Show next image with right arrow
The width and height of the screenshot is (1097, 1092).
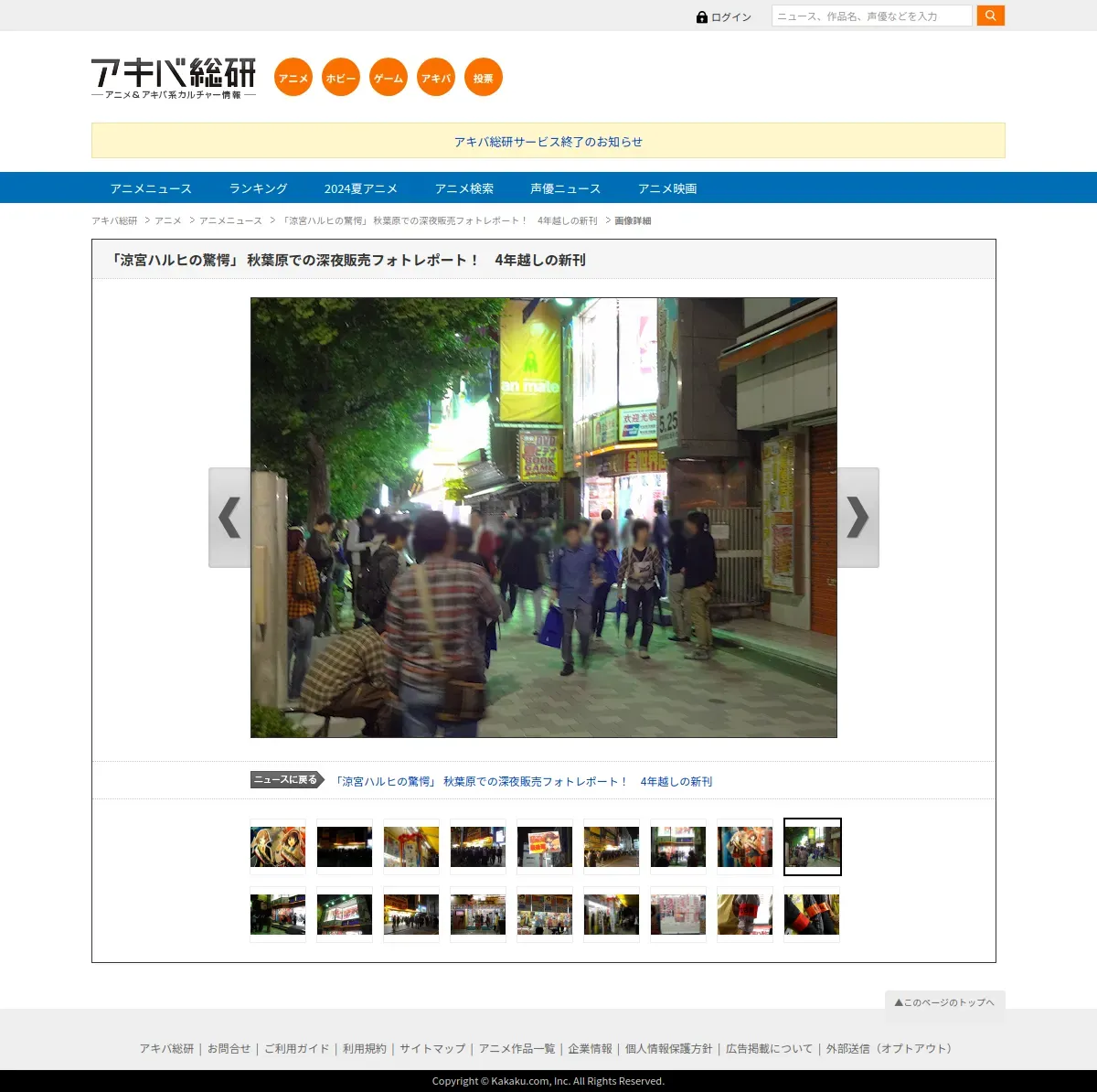pos(858,518)
